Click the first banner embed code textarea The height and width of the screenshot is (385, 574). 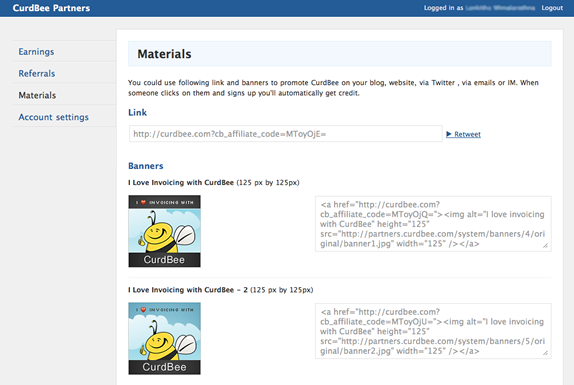coord(433,224)
